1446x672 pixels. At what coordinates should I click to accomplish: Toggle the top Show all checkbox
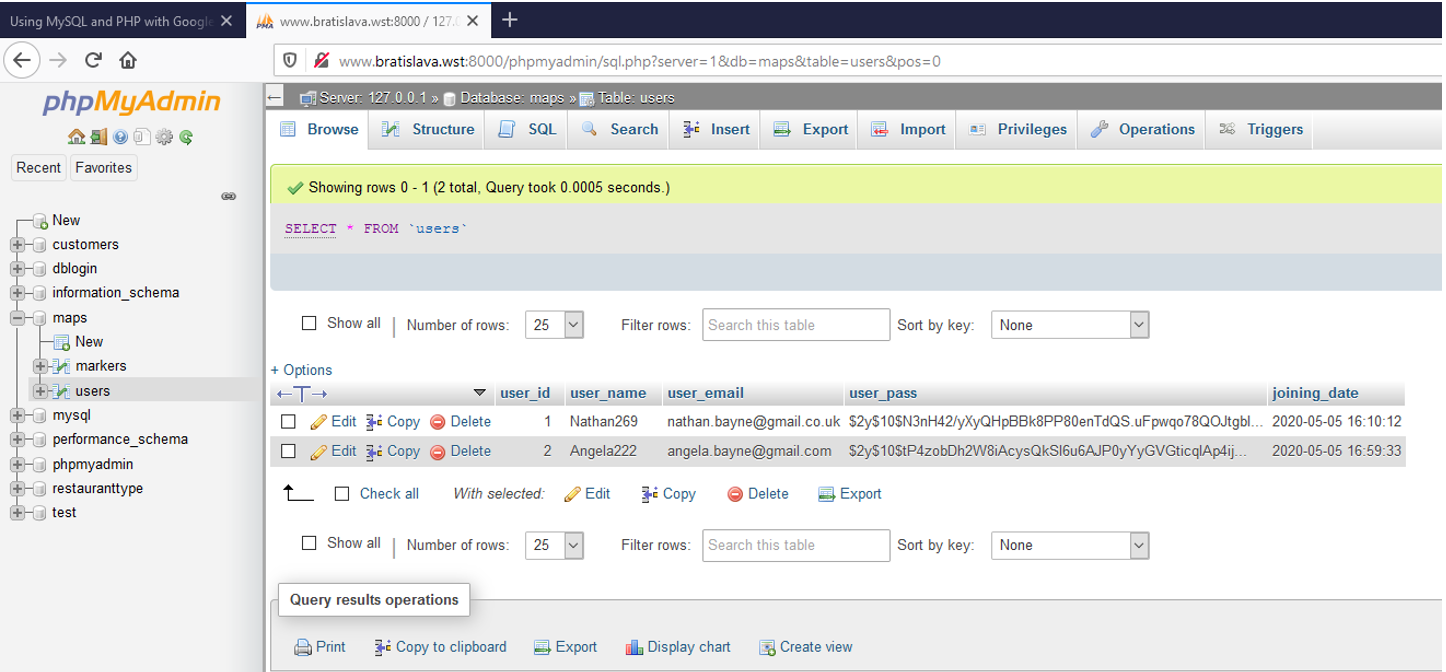coord(309,323)
